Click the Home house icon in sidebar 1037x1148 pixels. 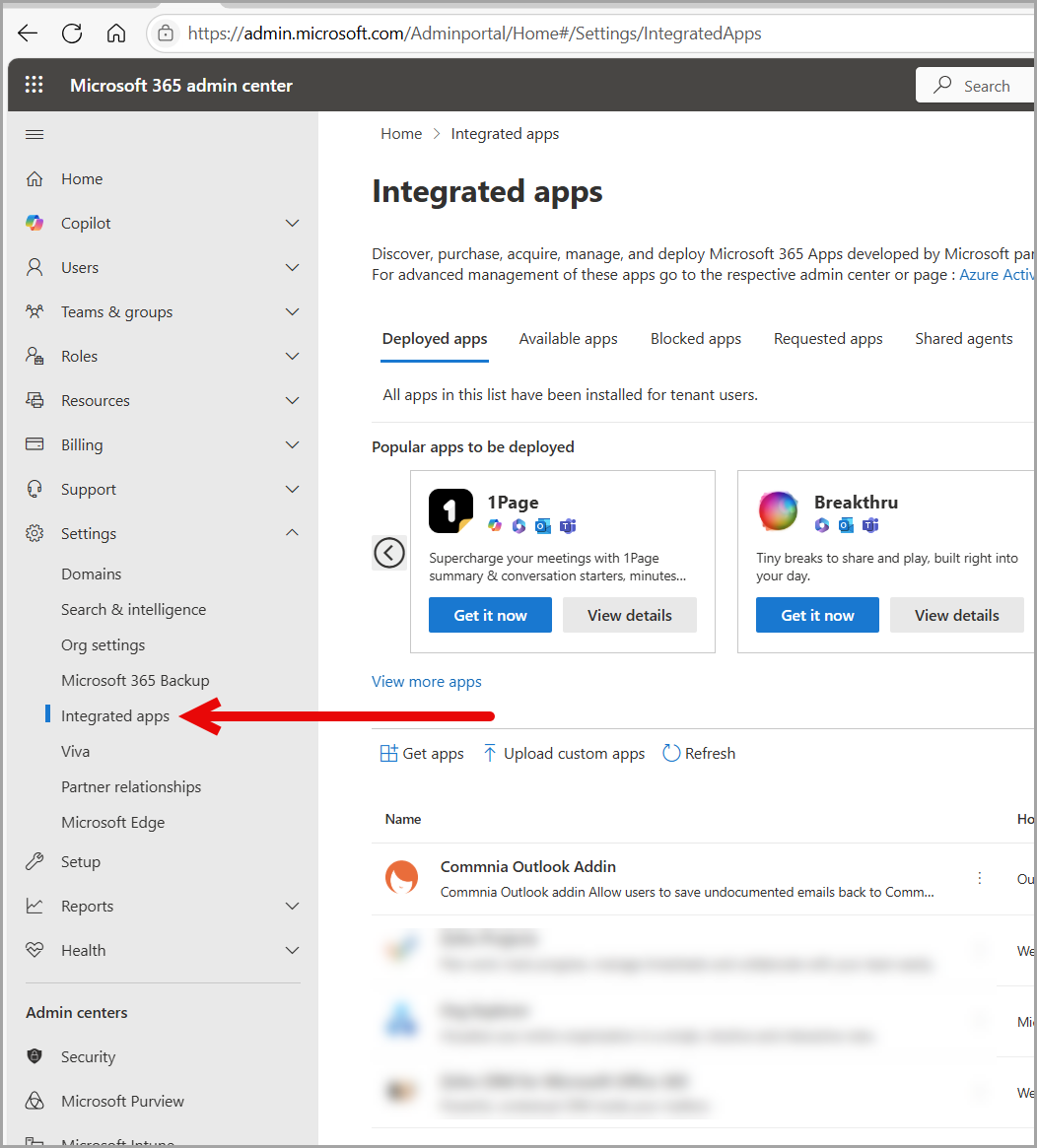click(35, 178)
